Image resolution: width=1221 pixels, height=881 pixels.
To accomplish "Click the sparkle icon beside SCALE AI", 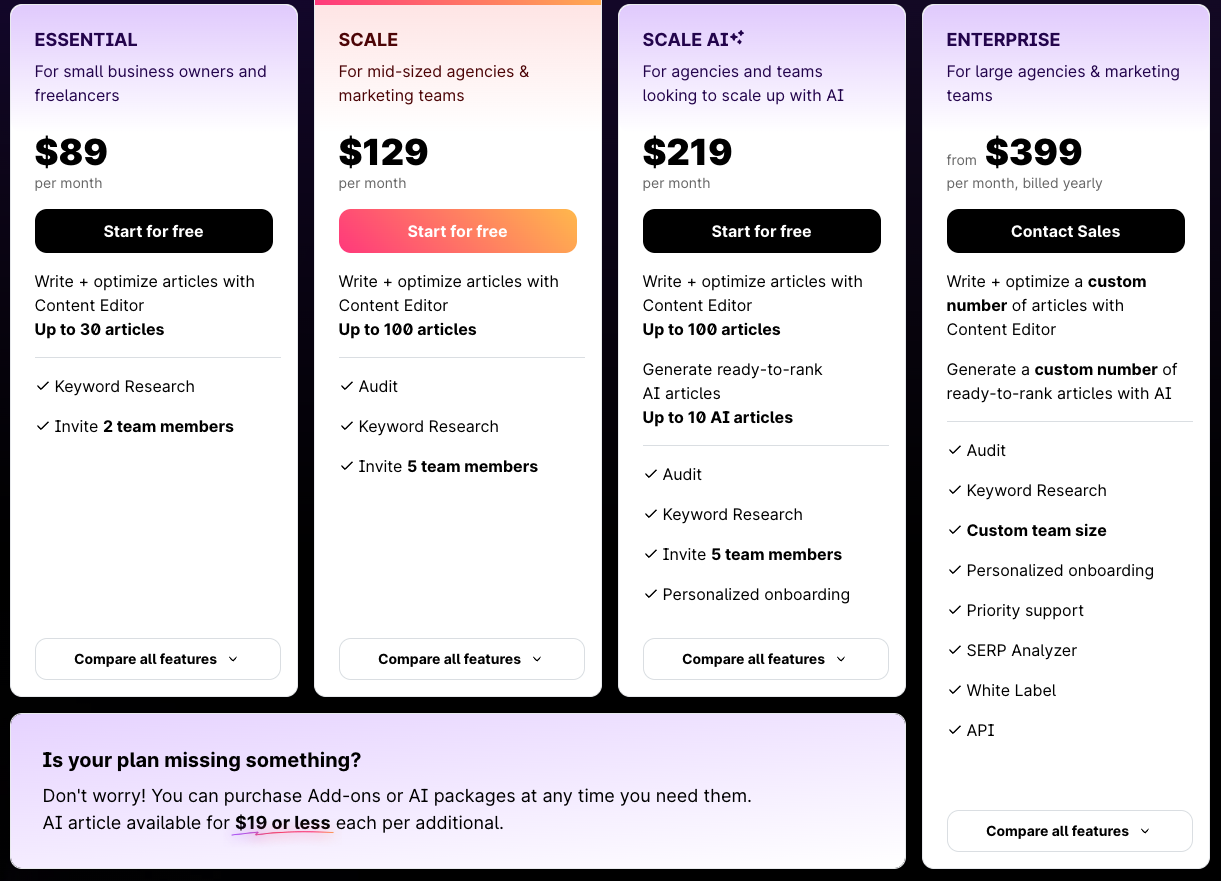I will pyautogui.click(x=737, y=38).
